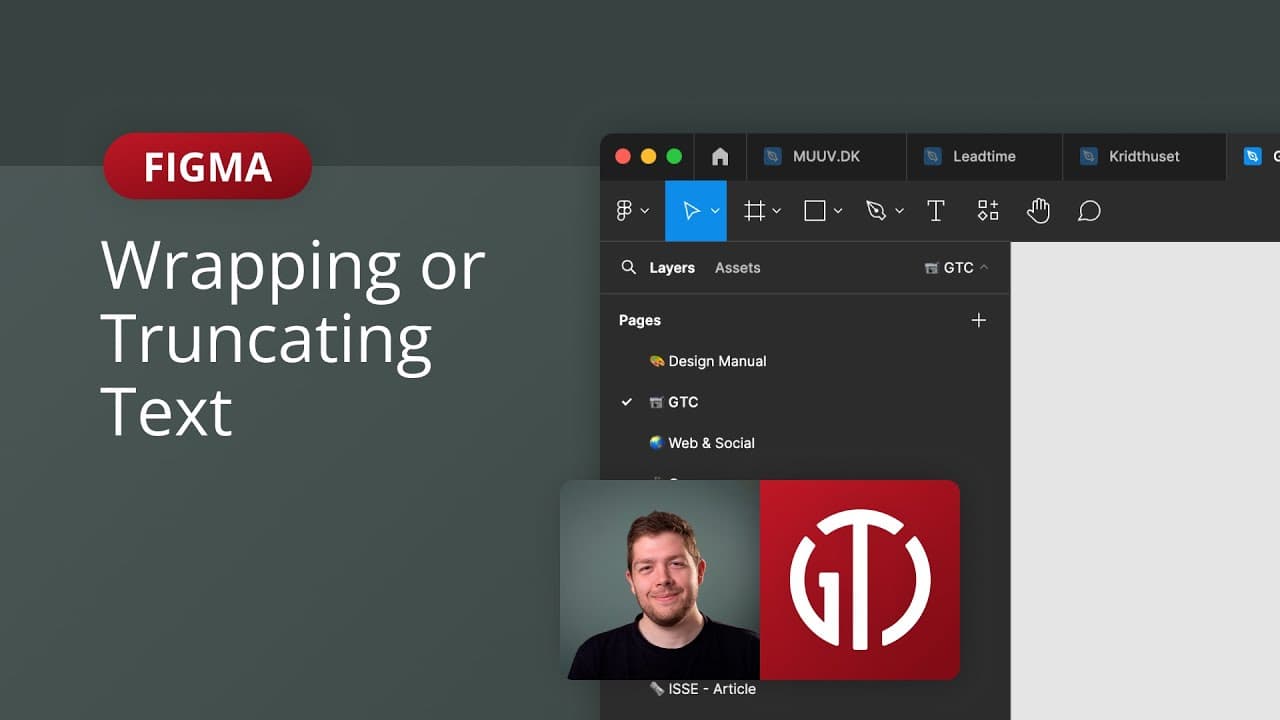Open the Figma main menu
Screen dimensions: 1280x720
coord(625,211)
